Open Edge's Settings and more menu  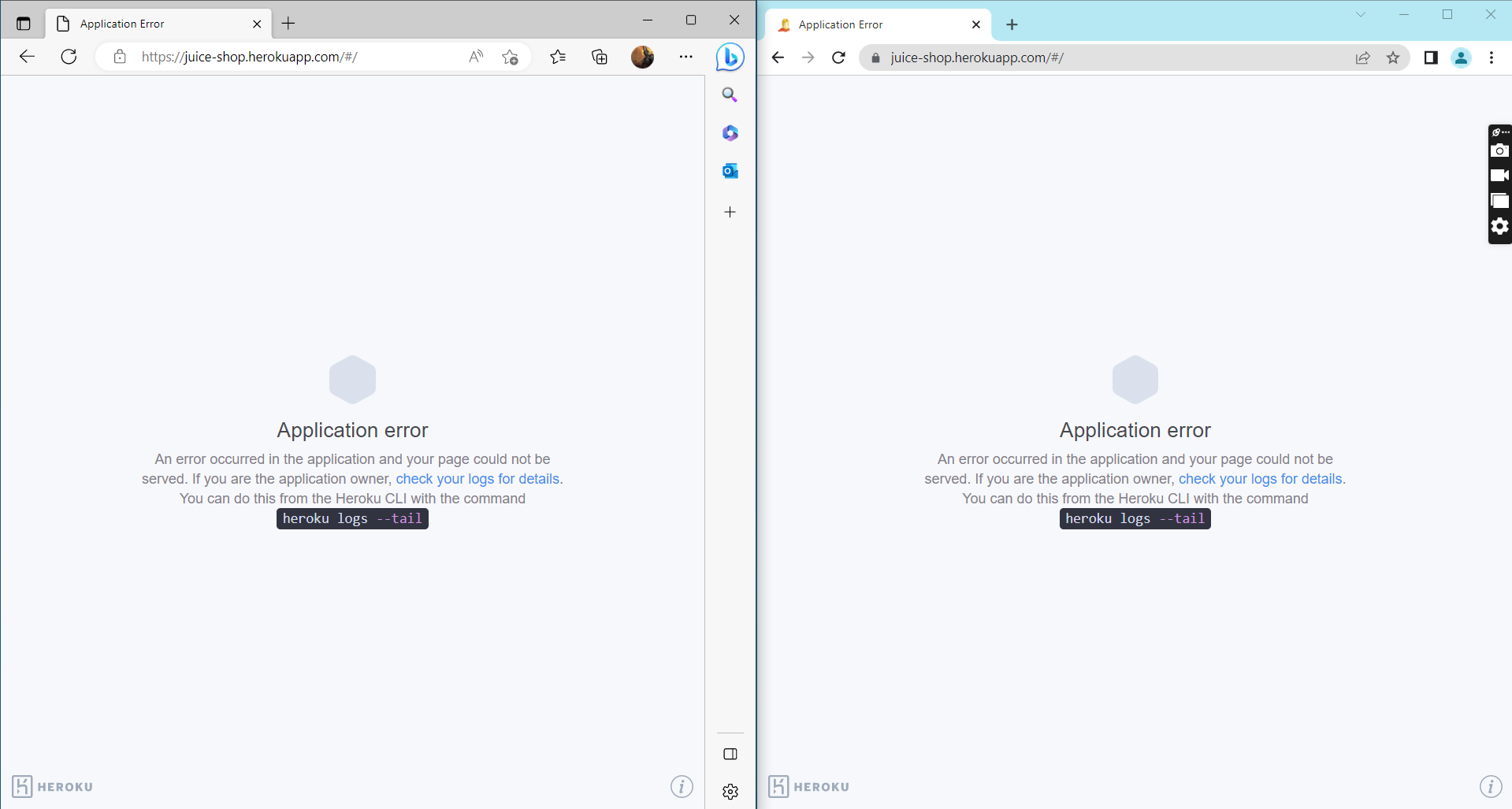tap(686, 57)
